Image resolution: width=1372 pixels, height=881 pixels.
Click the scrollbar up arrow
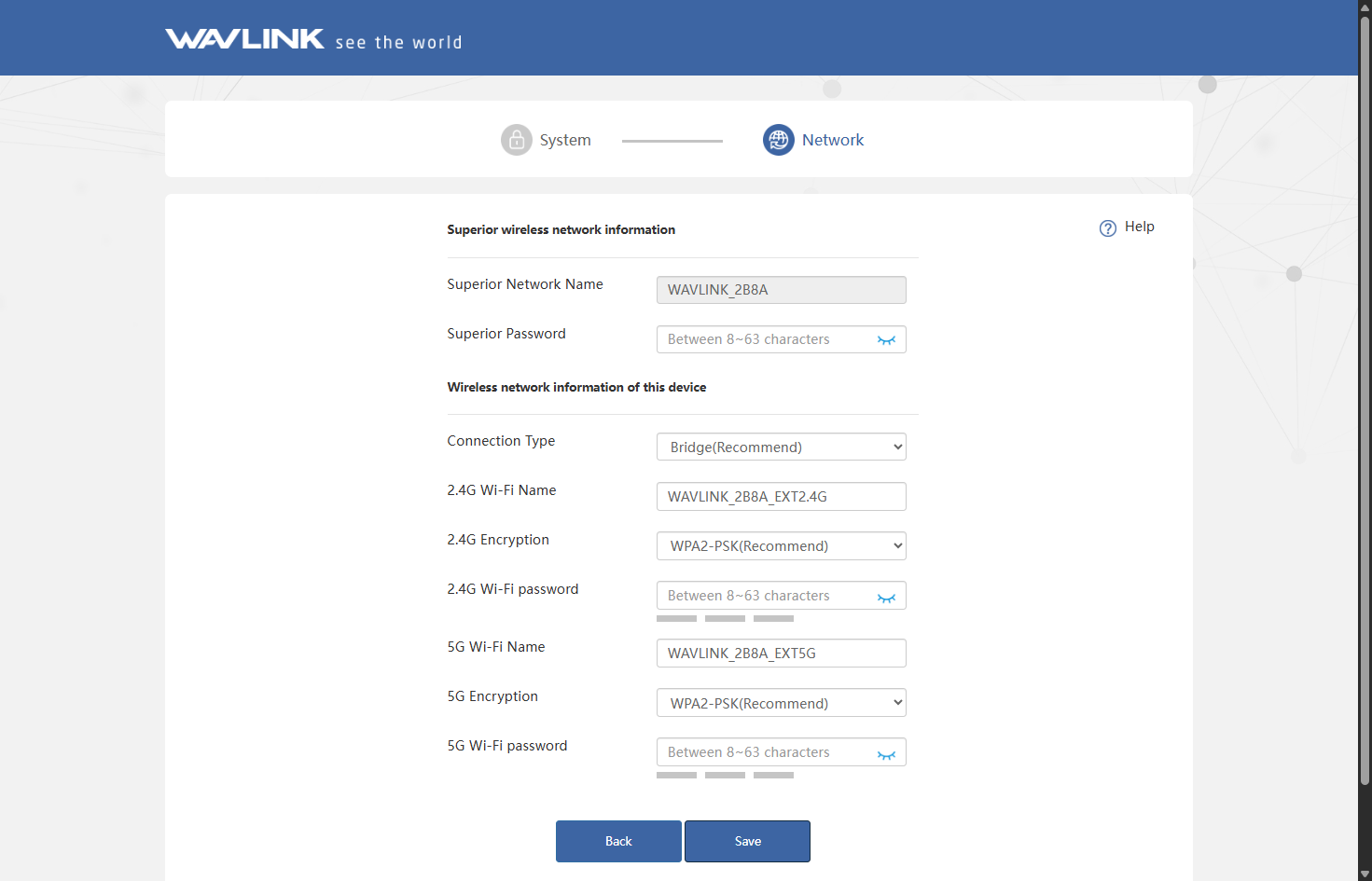[1365, 7]
